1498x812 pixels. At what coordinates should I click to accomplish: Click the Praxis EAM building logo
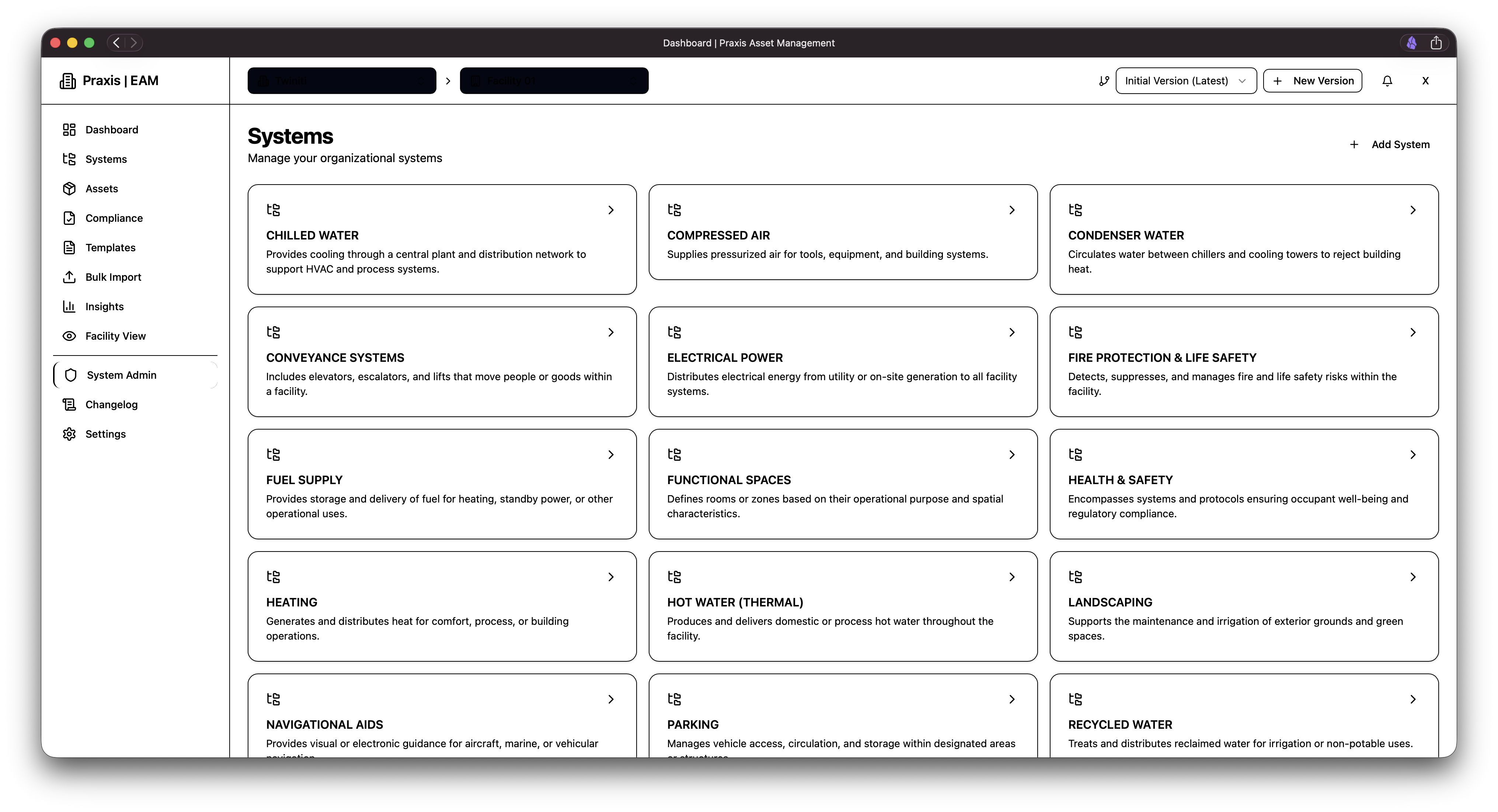[x=67, y=81]
